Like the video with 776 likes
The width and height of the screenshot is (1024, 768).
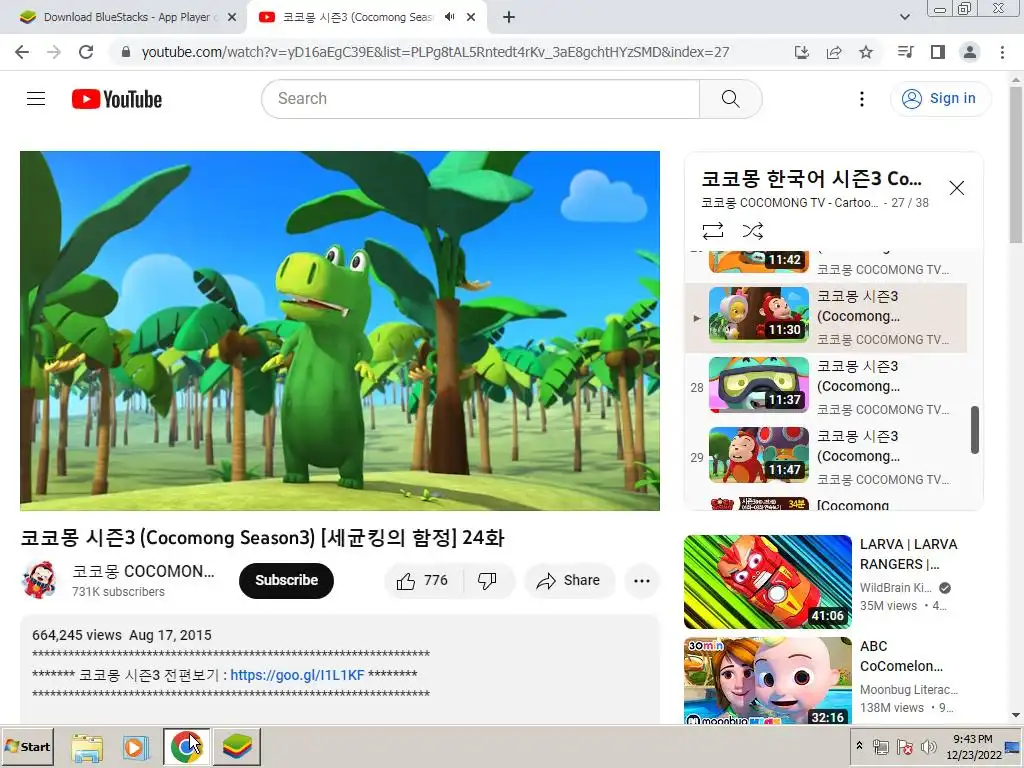coord(423,581)
